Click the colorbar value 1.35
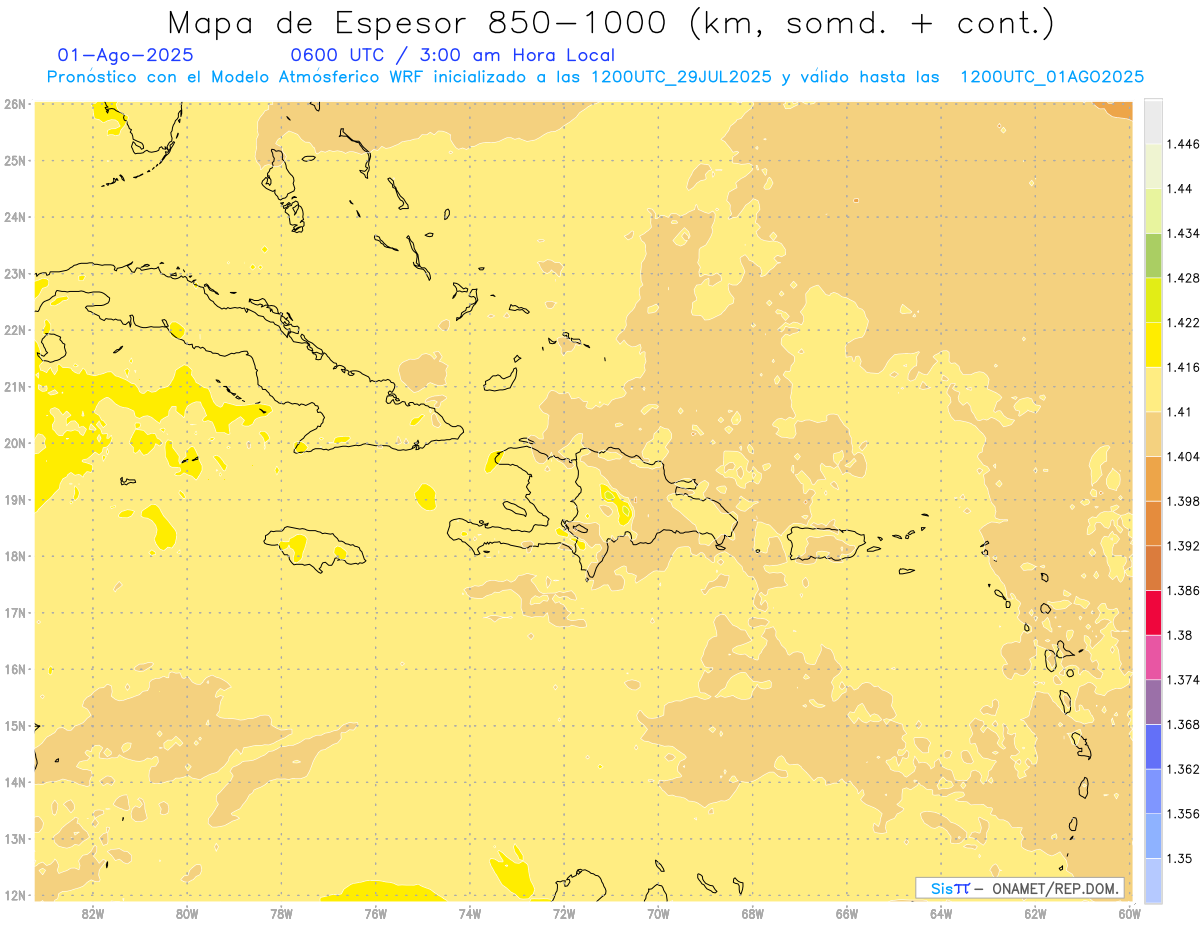 pyautogui.click(x=1181, y=858)
